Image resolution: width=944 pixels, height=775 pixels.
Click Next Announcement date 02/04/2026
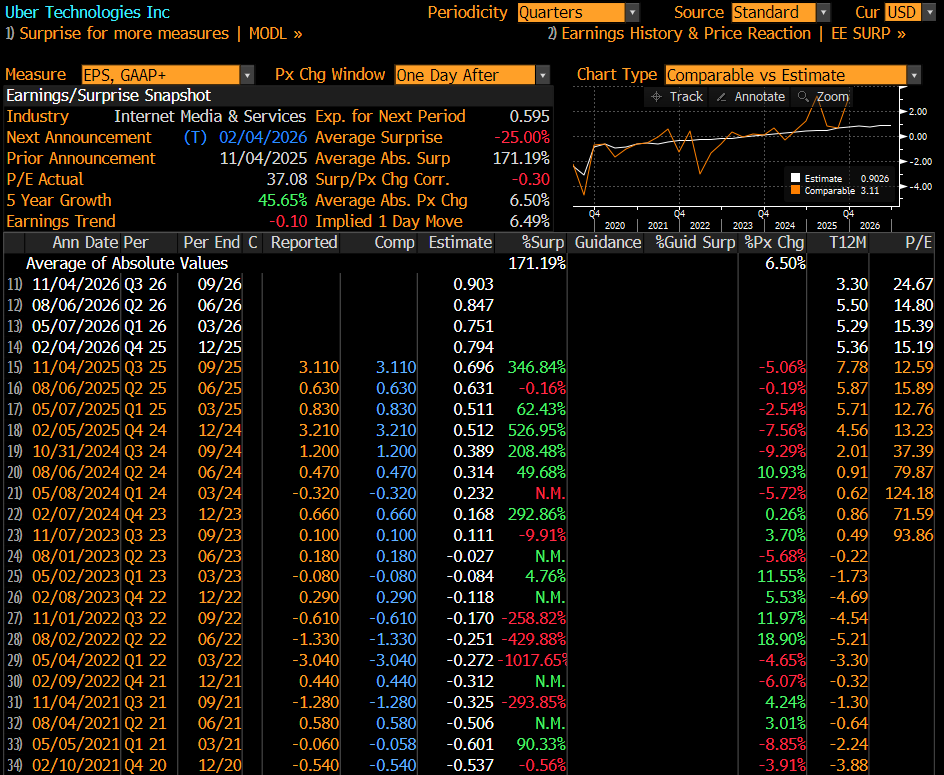(261, 137)
